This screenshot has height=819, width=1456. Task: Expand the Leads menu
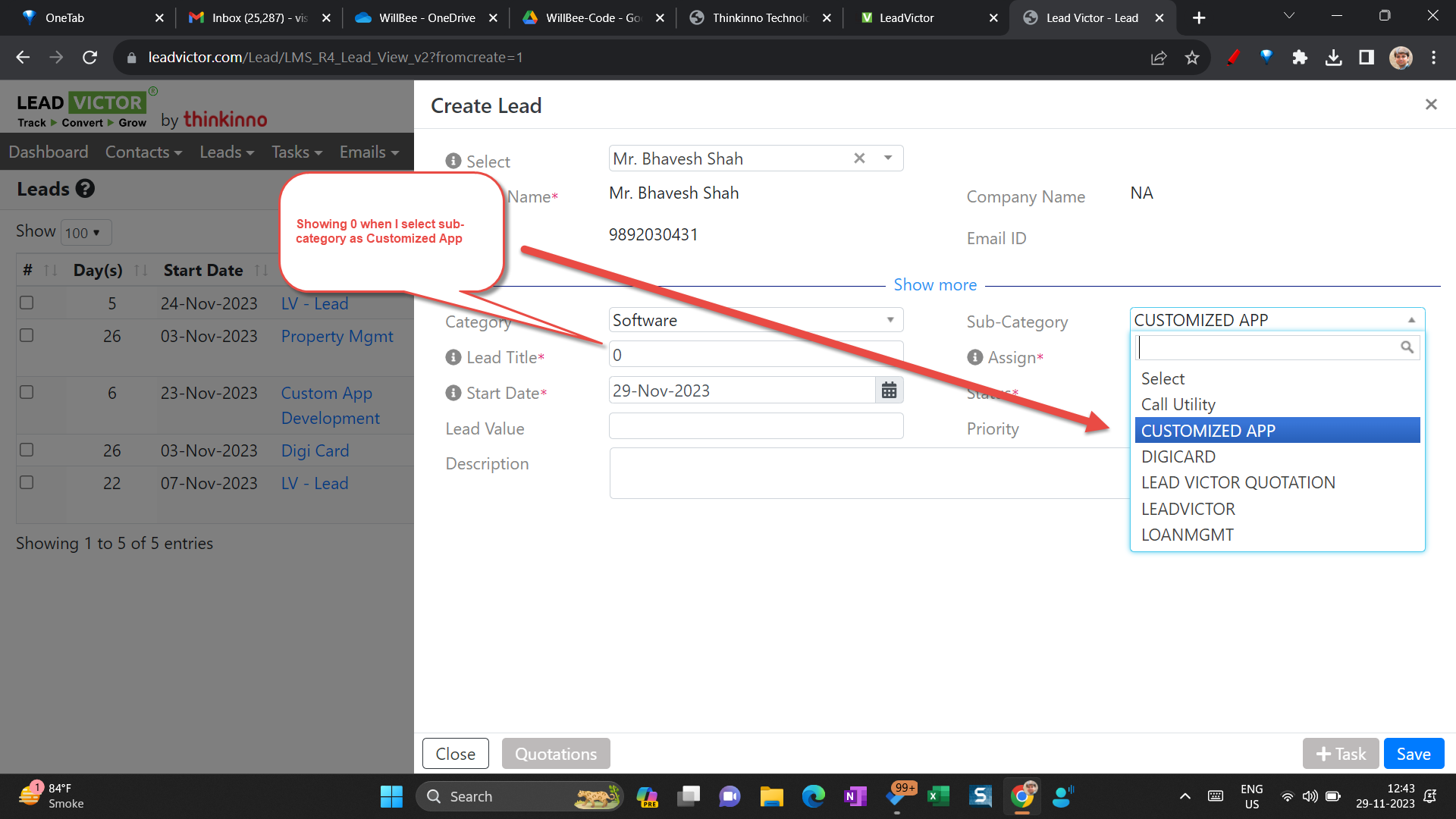[x=227, y=152]
